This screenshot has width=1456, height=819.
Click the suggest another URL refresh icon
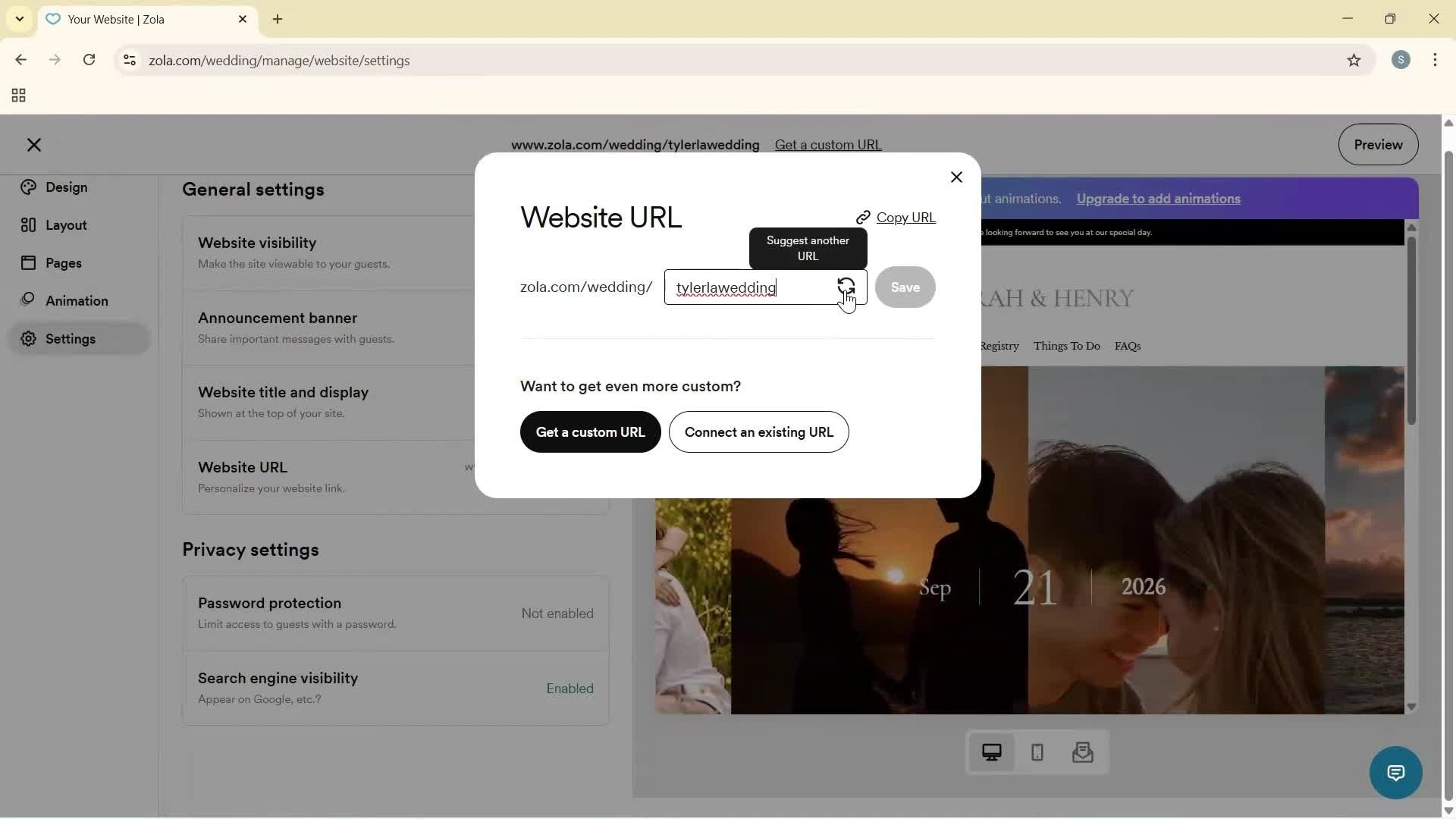tap(847, 287)
